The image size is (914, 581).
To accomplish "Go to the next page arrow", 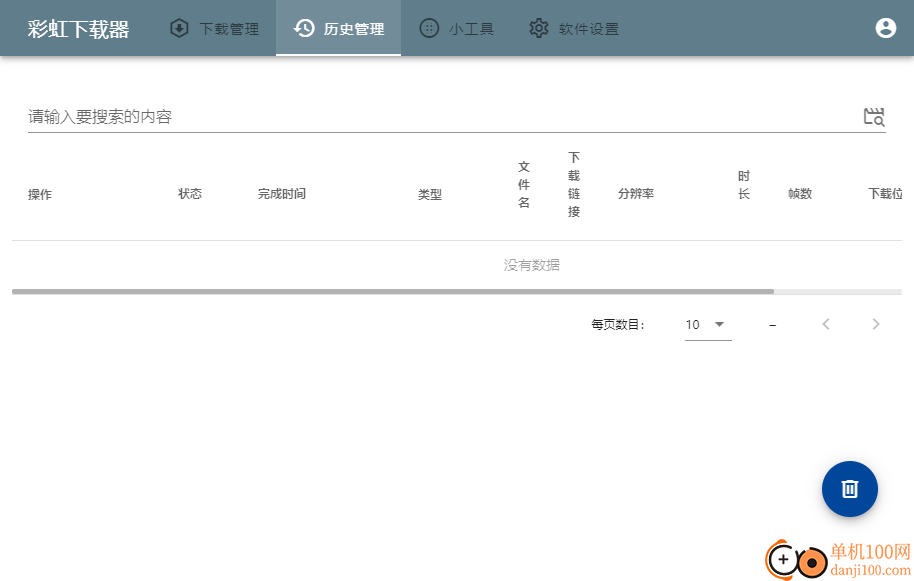I will click(876, 324).
